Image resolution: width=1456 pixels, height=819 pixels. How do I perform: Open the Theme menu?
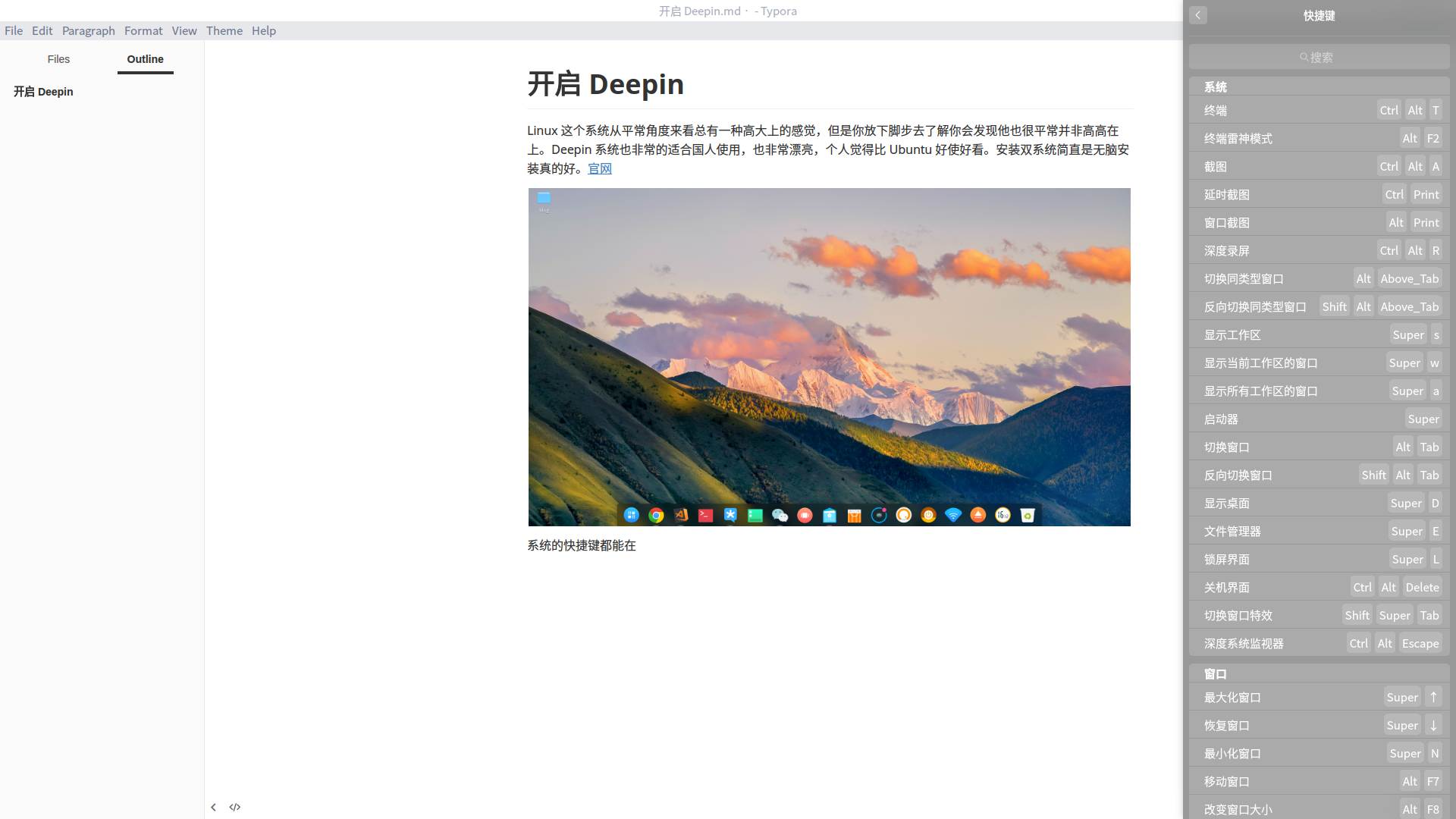[x=224, y=30]
